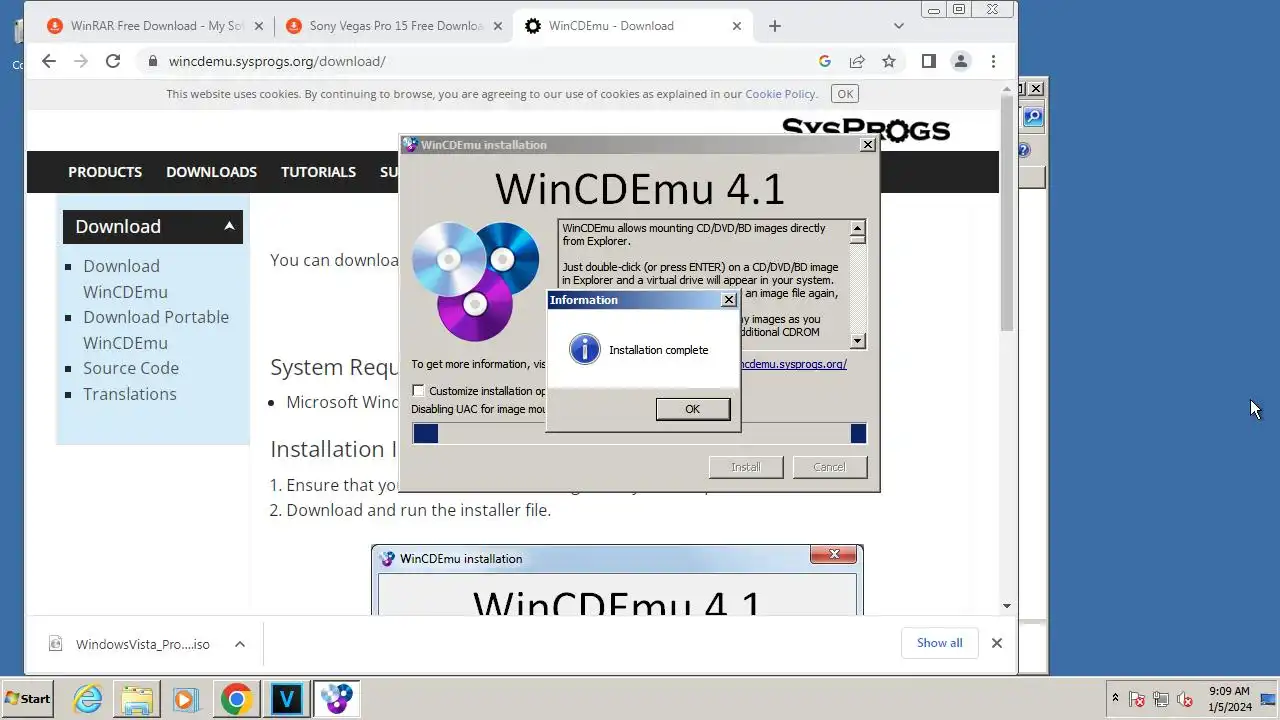1280x720 pixels.
Task: Click the search icon in background window
Action: pos(1033,118)
